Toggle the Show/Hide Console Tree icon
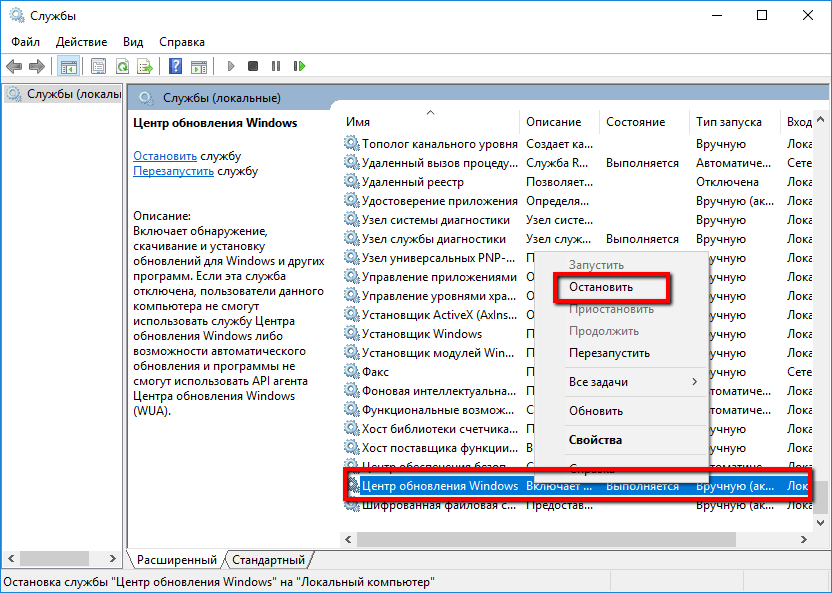This screenshot has height=593, width=832. pos(69,66)
